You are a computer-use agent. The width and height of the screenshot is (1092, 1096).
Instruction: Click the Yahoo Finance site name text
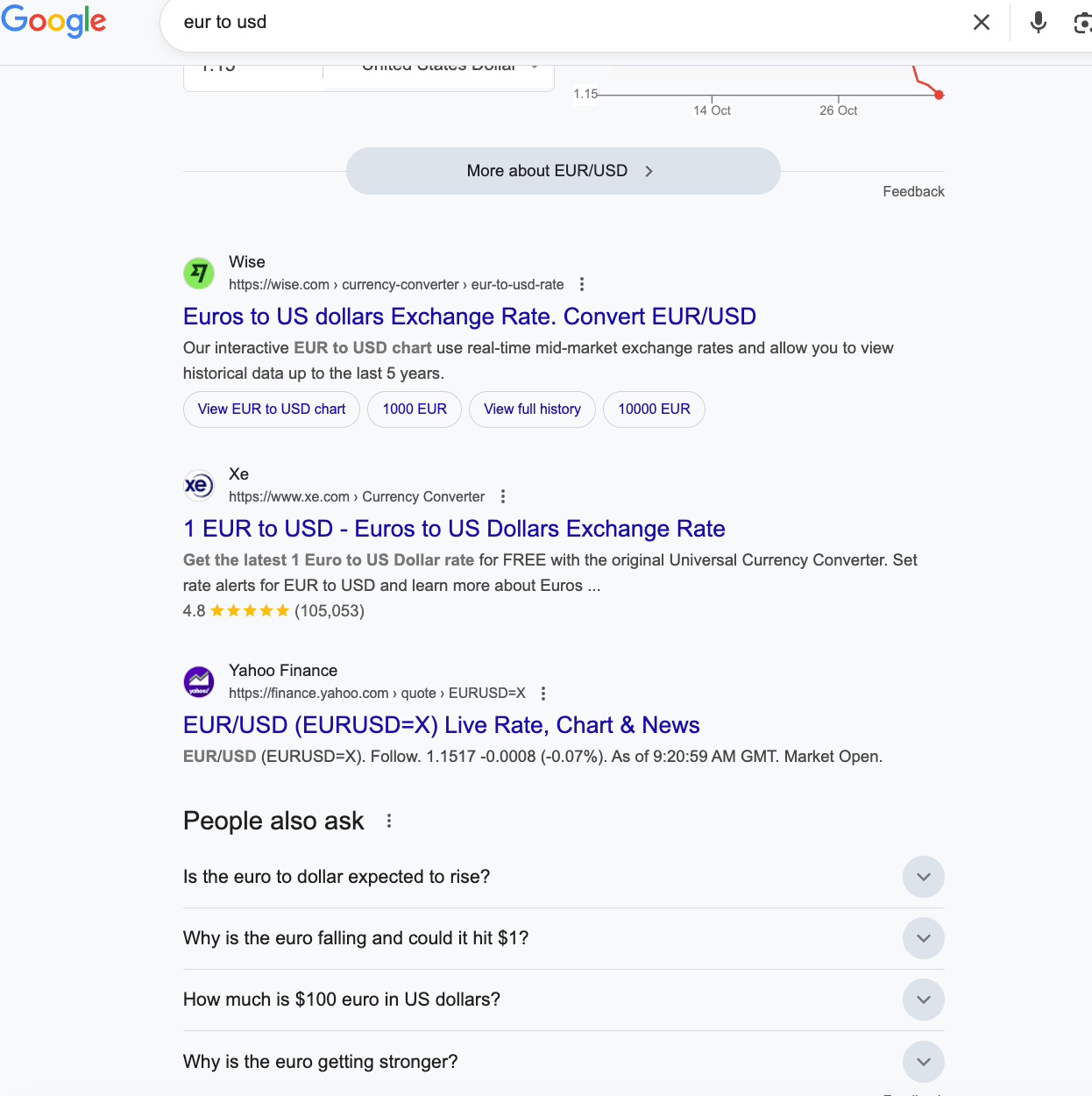[283, 671]
